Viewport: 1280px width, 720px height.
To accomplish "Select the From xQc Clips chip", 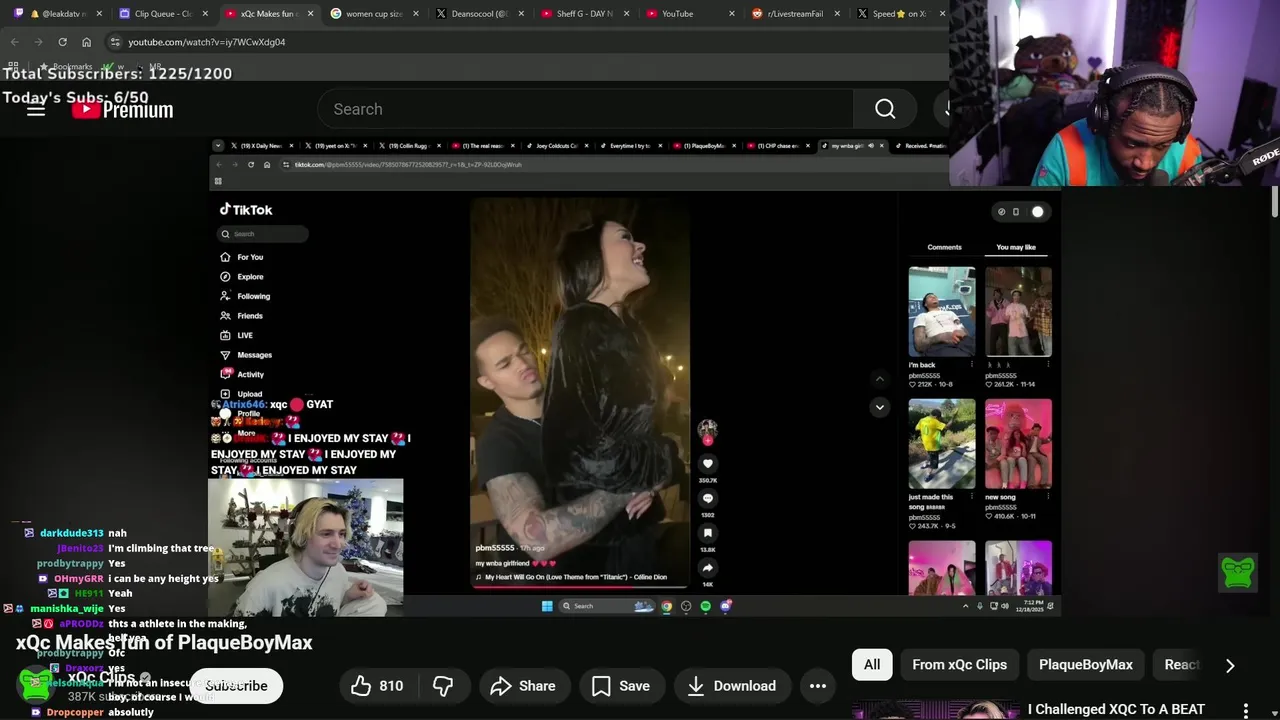I will point(959,665).
